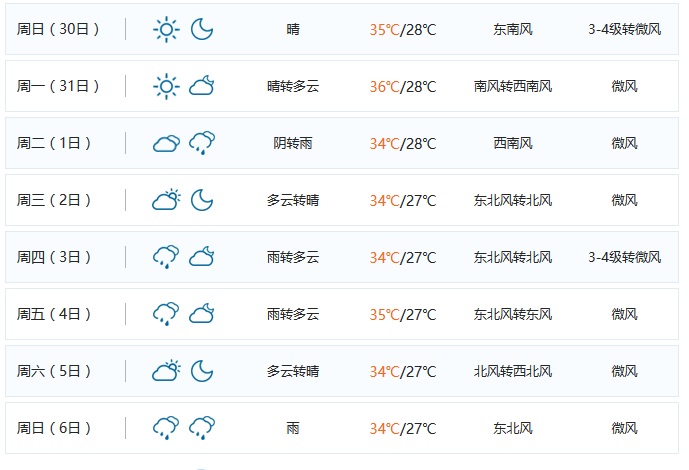Click the sunny icon for Sunday the 30th
Viewport: 689px width, 470px height.
(x=166, y=29)
